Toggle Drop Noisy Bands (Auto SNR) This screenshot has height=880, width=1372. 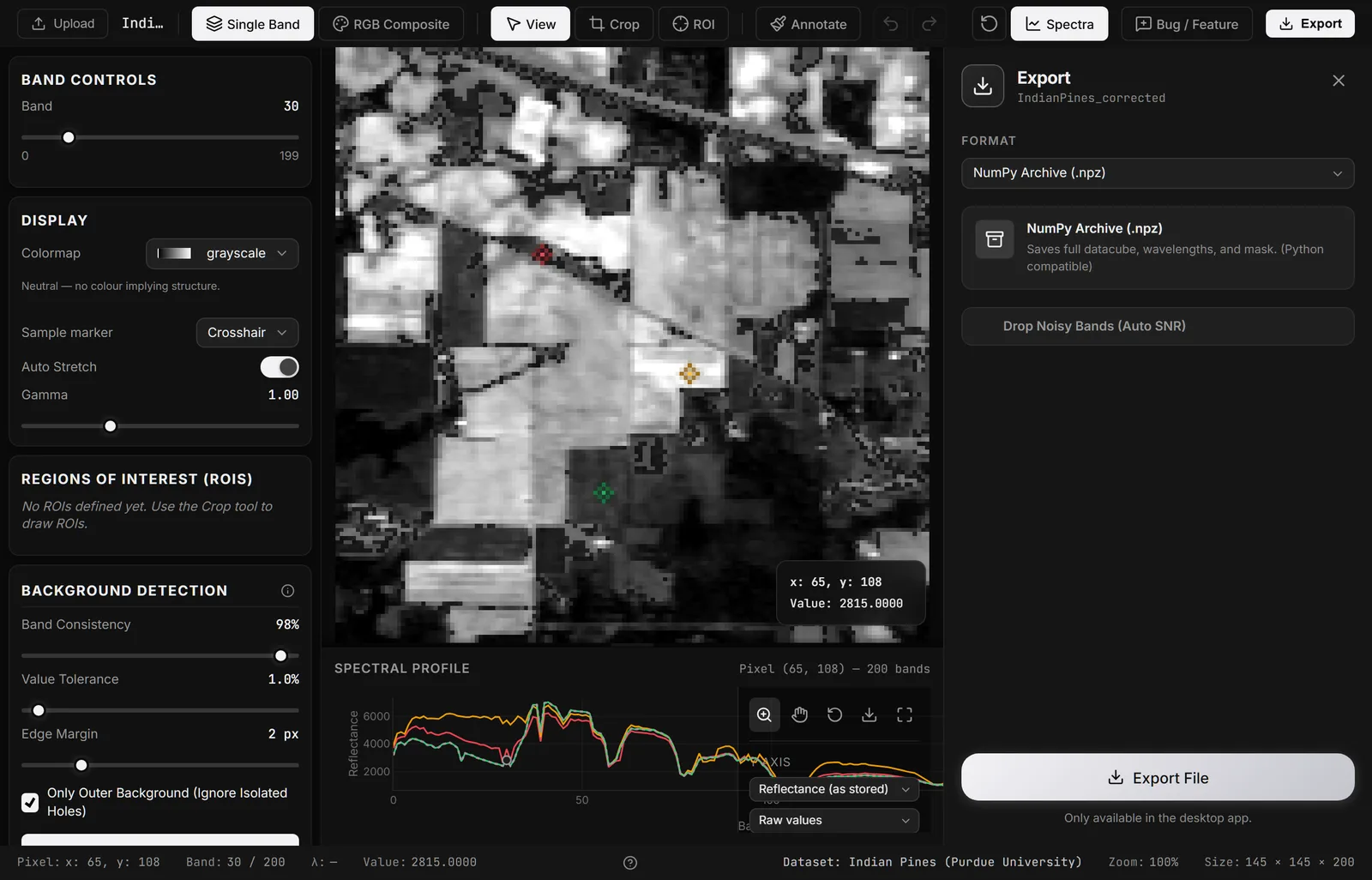(1158, 326)
